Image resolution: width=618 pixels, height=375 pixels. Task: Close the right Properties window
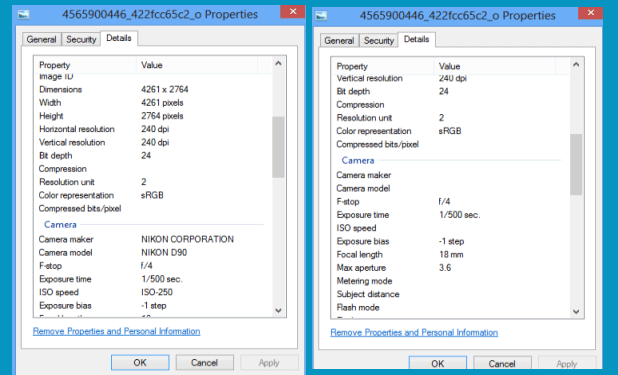pyautogui.click(x=590, y=13)
